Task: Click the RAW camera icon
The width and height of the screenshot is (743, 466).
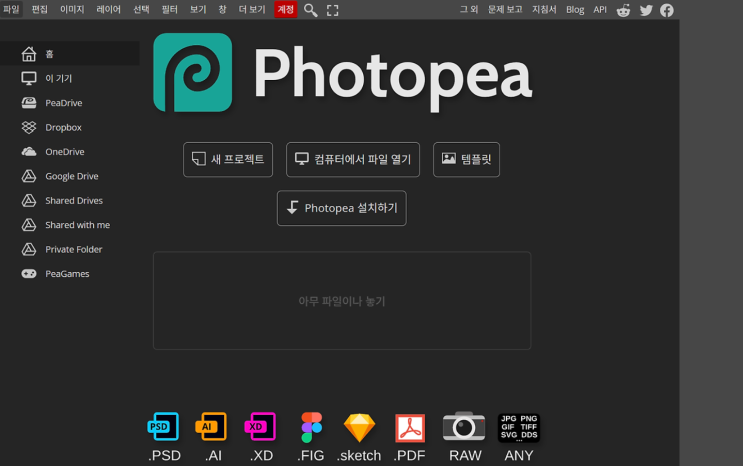Action: [x=464, y=426]
